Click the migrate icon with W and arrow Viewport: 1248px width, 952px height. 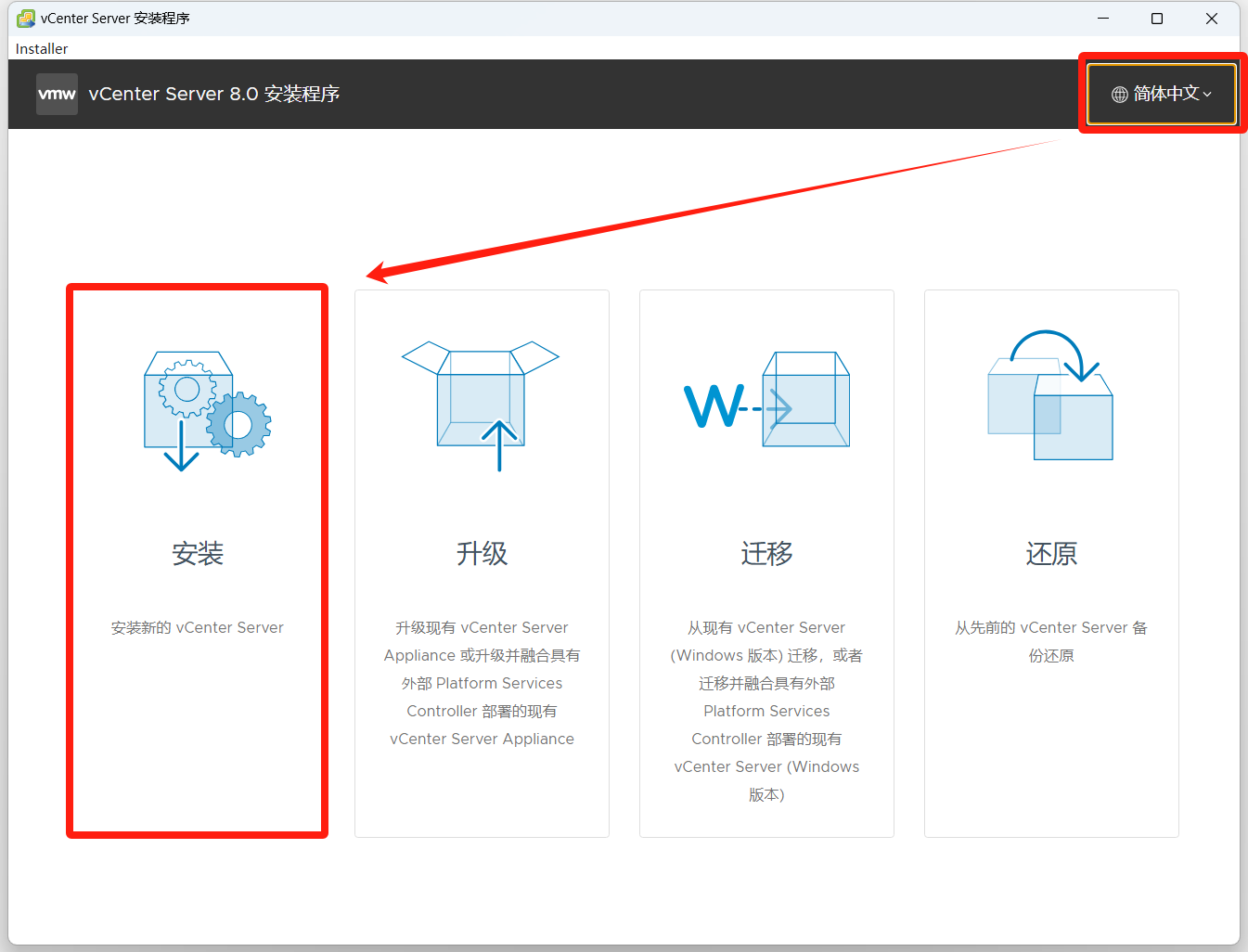(x=766, y=402)
